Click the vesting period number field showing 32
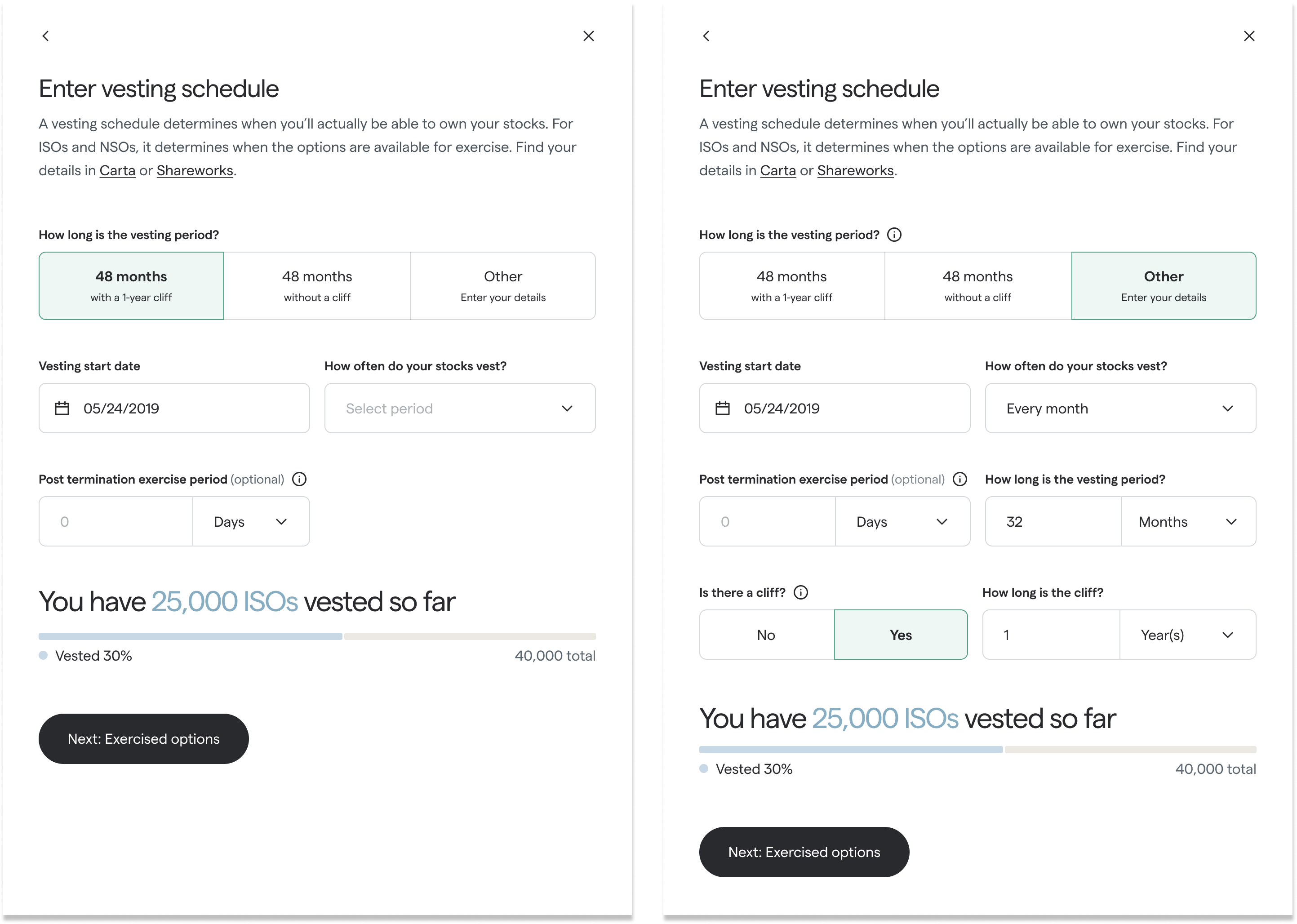 1053,521
